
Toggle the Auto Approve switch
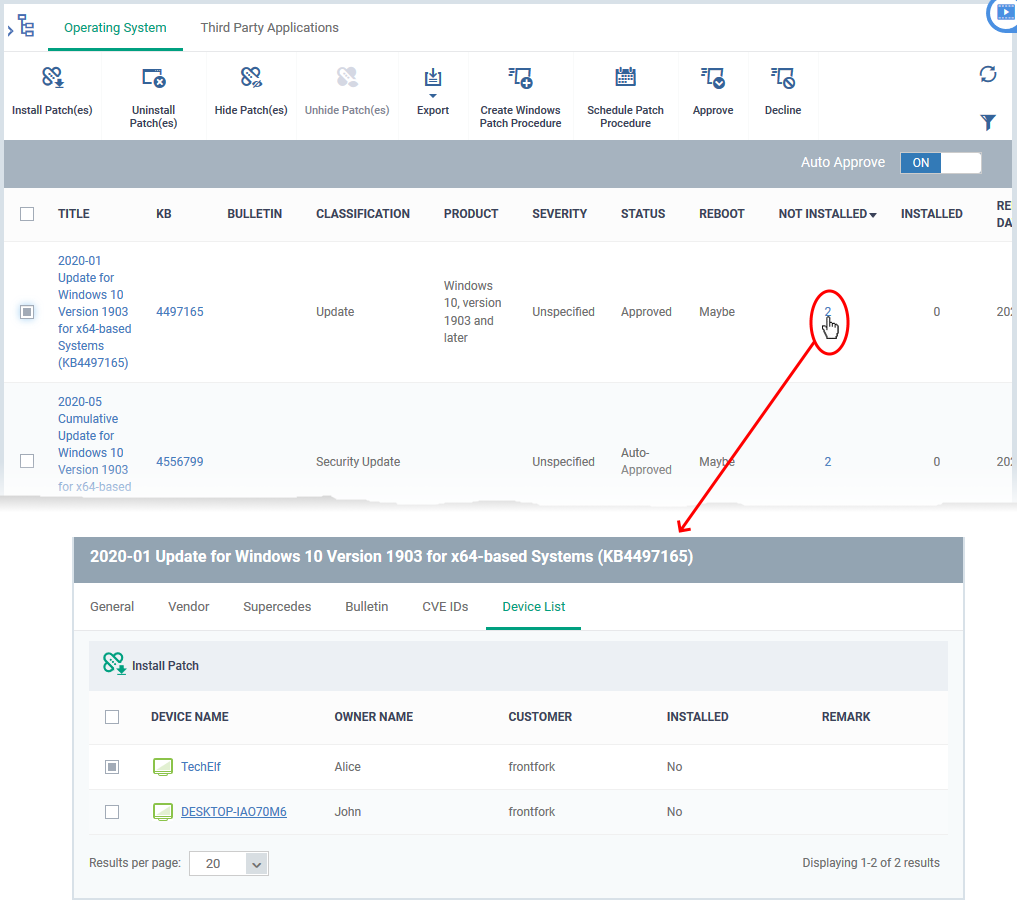(x=940, y=163)
